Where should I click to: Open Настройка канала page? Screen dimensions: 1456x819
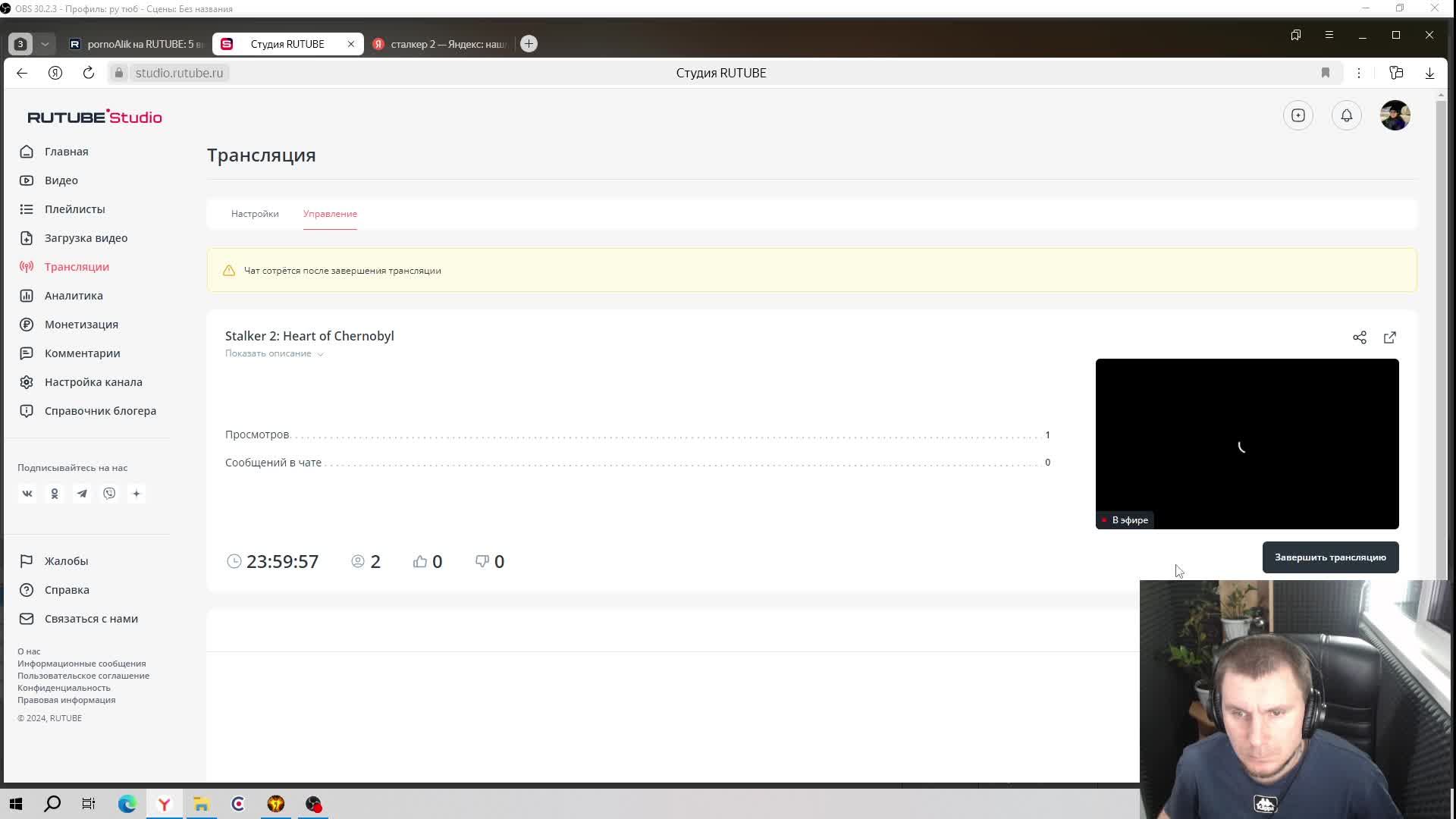pyautogui.click(x=93, y=382)
